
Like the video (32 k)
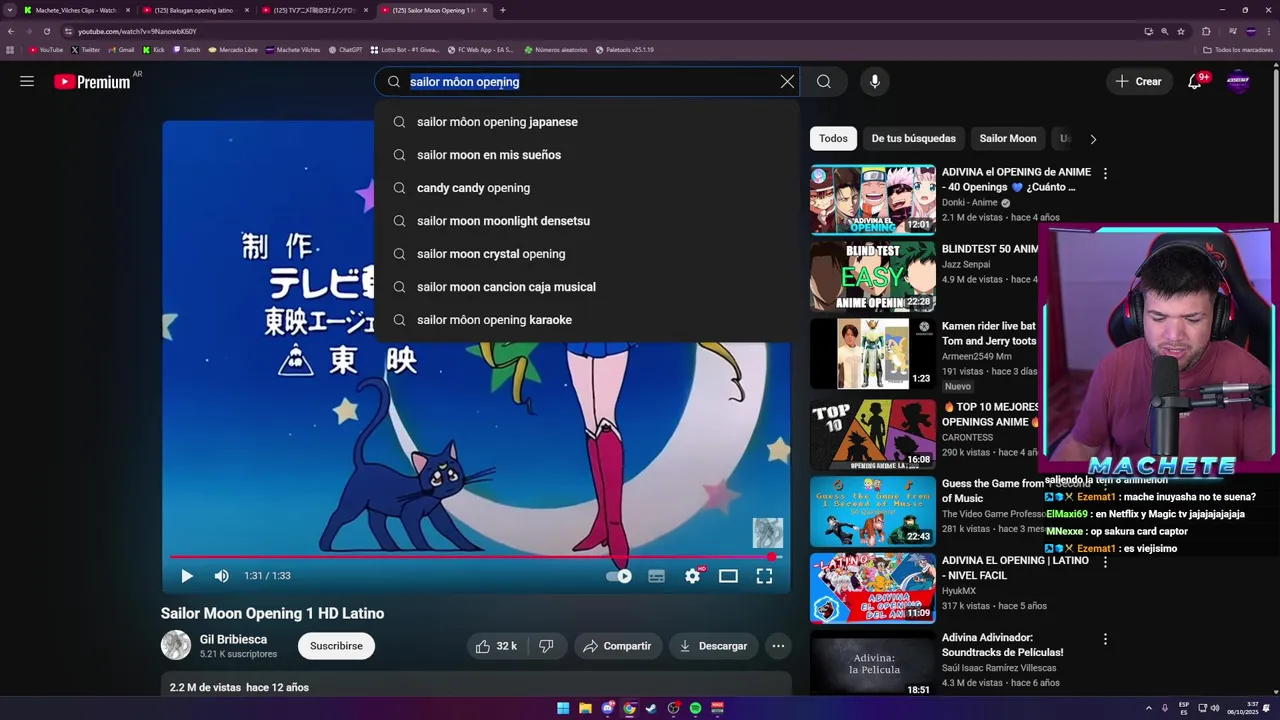497,646
